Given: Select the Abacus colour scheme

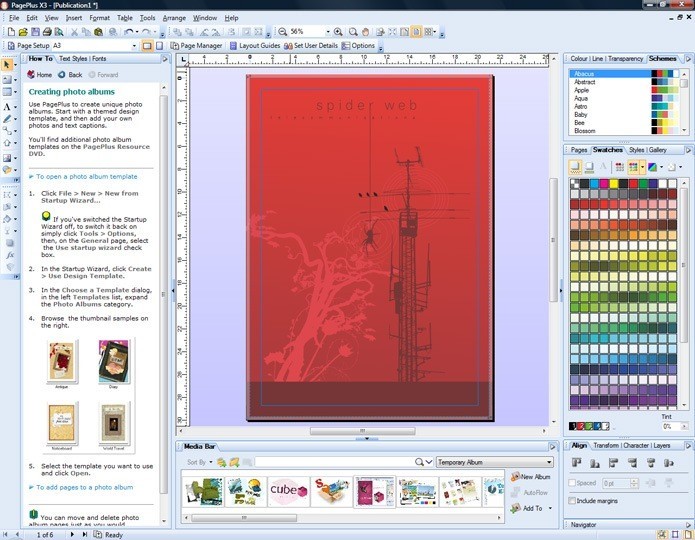Looking at the screenshot, I should click(x=624, y=74).
